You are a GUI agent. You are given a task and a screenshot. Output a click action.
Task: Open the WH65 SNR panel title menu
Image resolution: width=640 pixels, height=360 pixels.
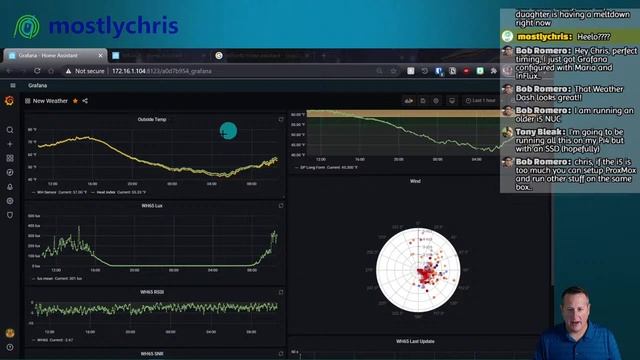tap(152, 354)
